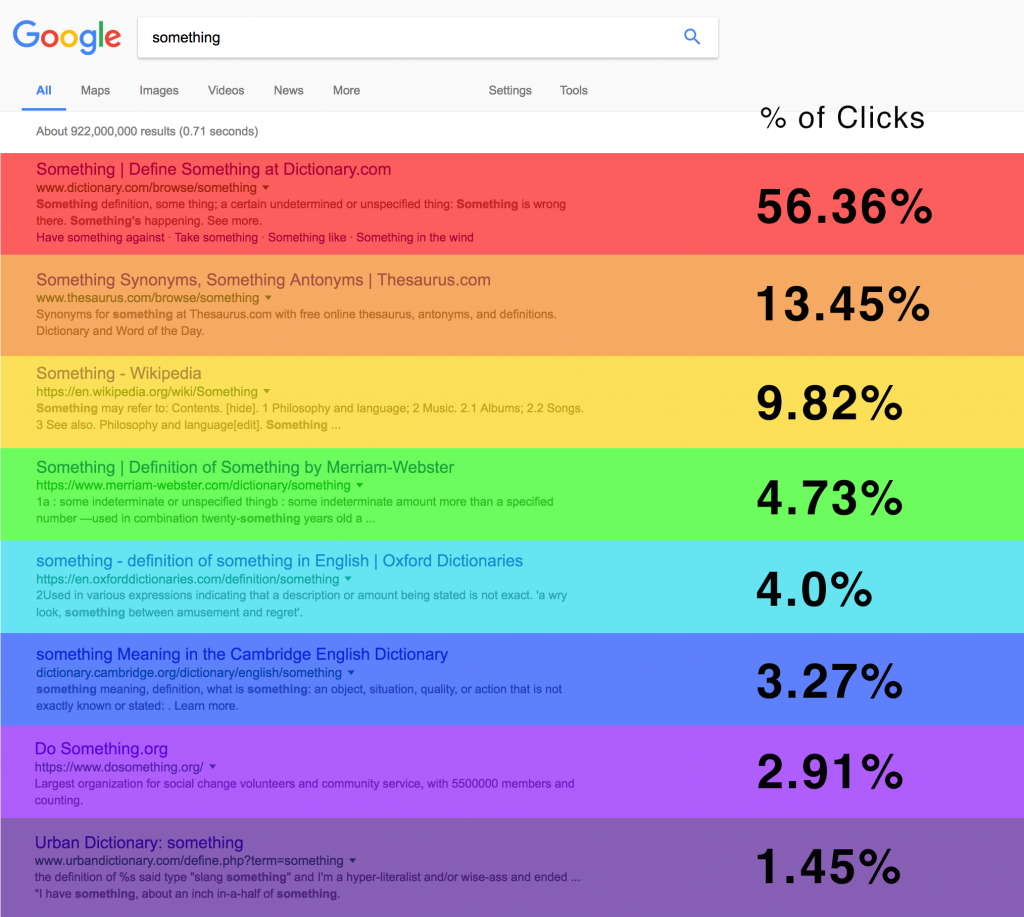Click the 'Something in the wind' sitelink
The image size is (1024, 917).
coord(415,237)
